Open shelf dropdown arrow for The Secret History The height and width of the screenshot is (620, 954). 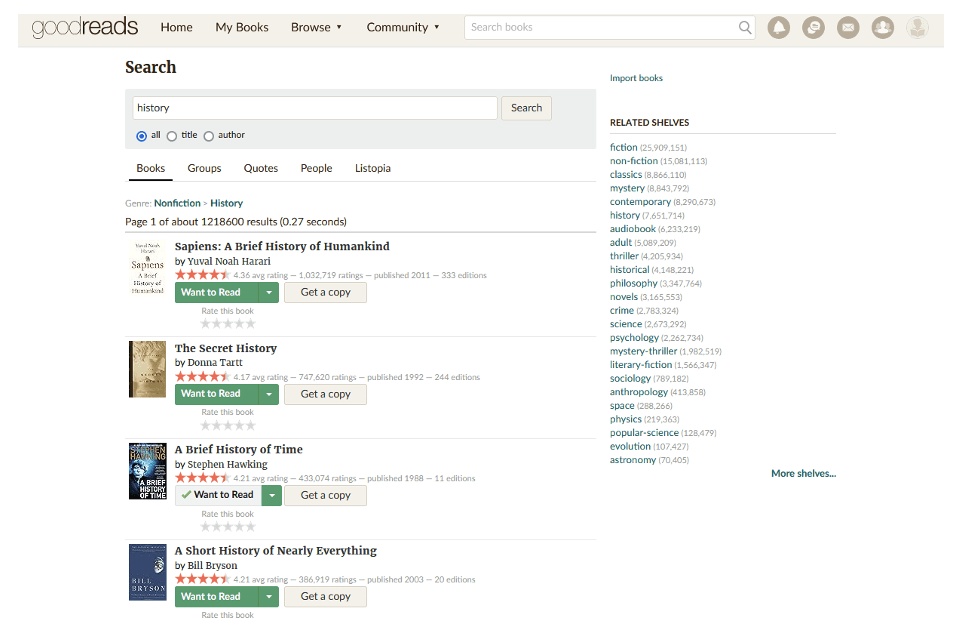(x=268, y=394)
